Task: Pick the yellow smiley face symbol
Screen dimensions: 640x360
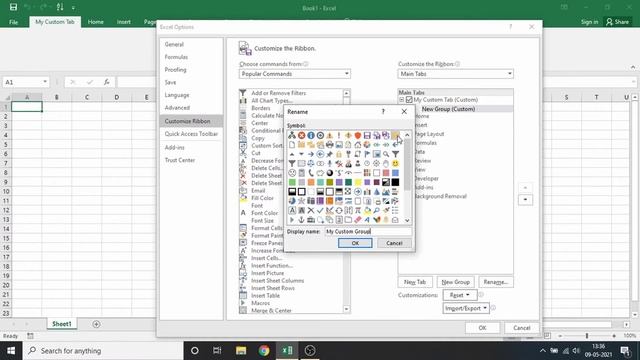Action: point(395,163)
